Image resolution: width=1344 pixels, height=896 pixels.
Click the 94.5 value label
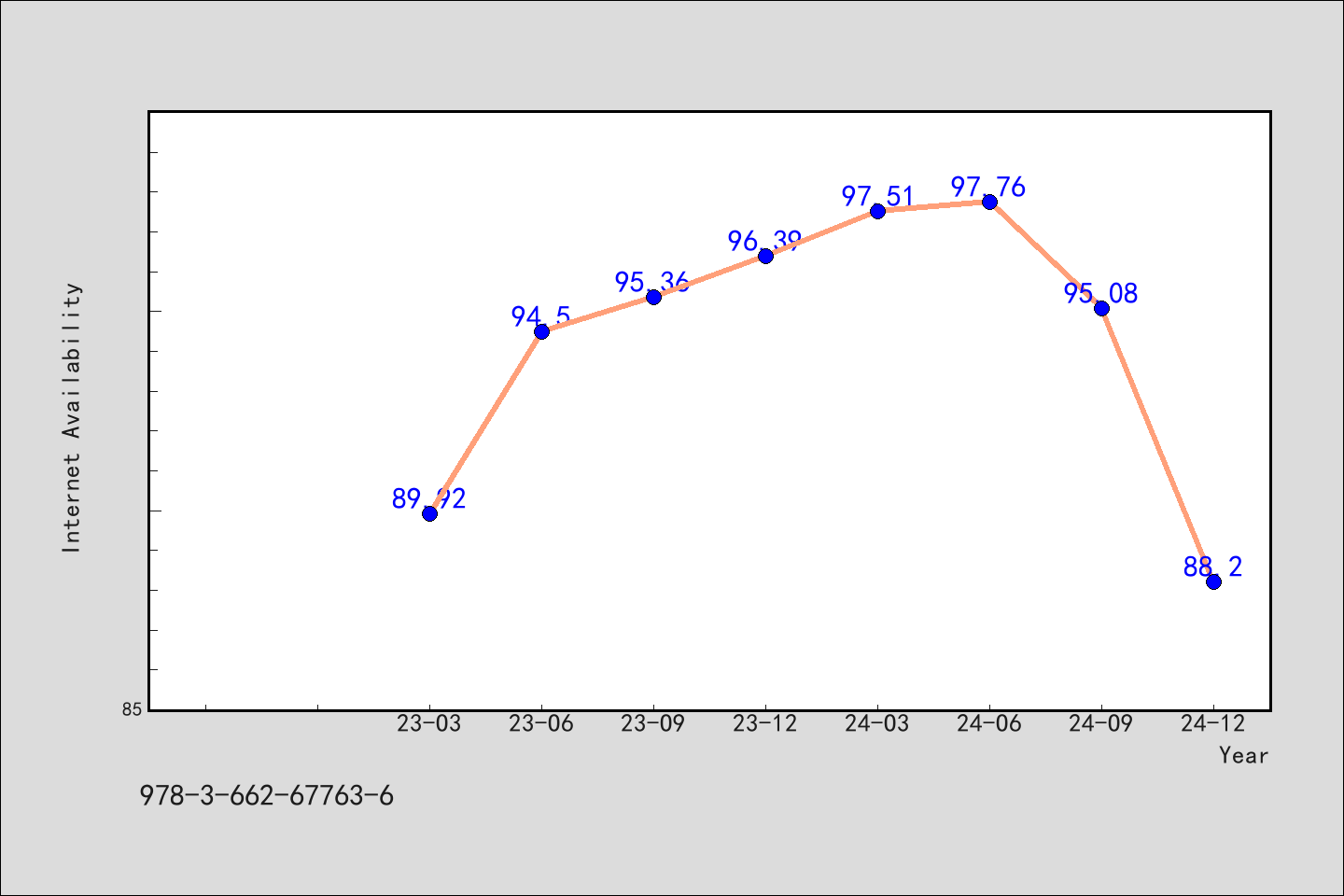[541, 317]
